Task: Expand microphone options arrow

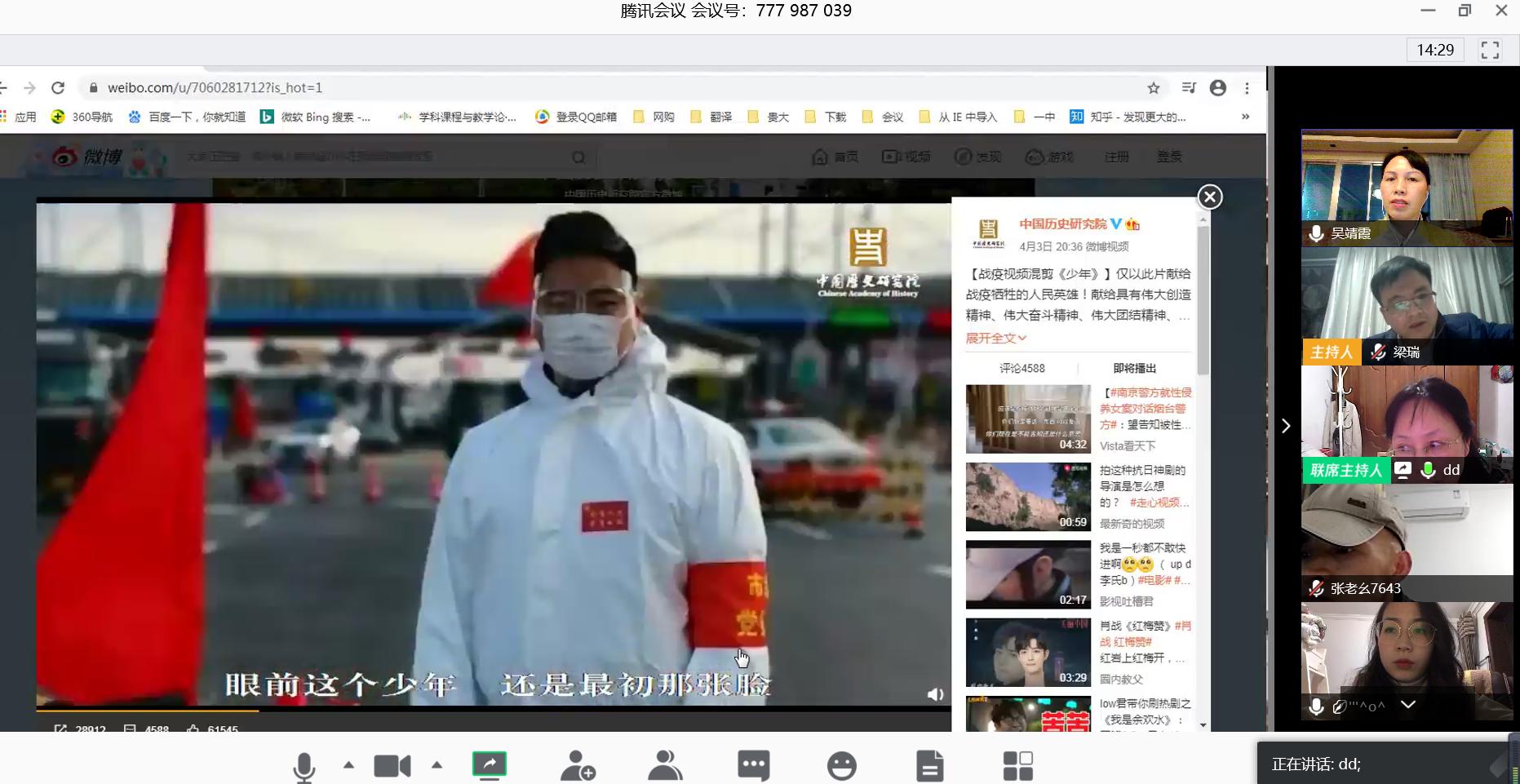Action: coord(348,765)
